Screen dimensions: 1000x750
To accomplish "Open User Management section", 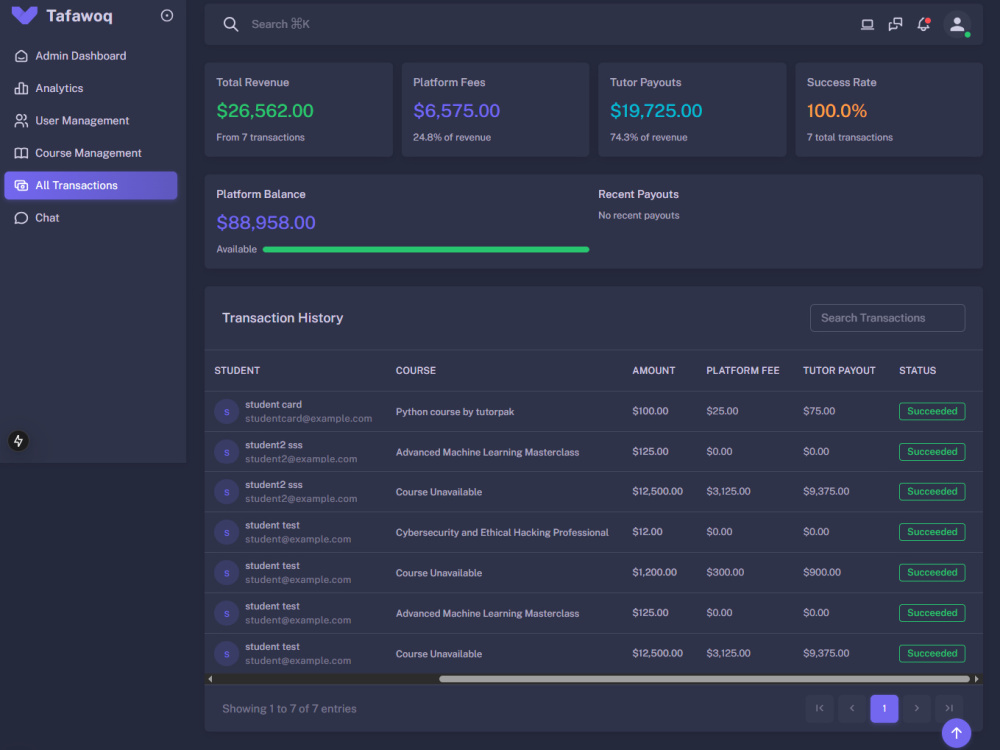I will coord(91,121).
